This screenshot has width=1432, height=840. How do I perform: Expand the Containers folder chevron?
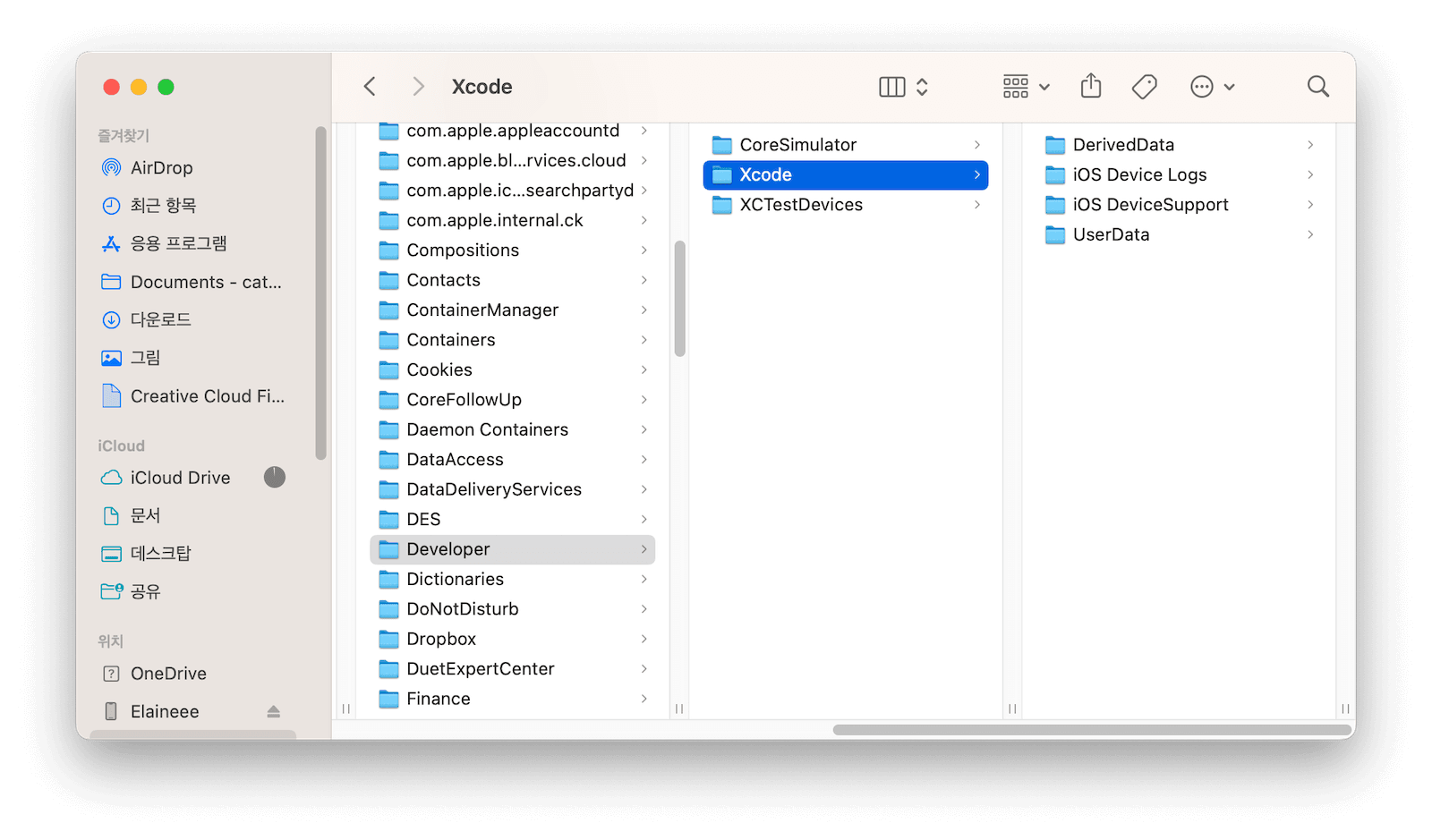coord(644,340)
